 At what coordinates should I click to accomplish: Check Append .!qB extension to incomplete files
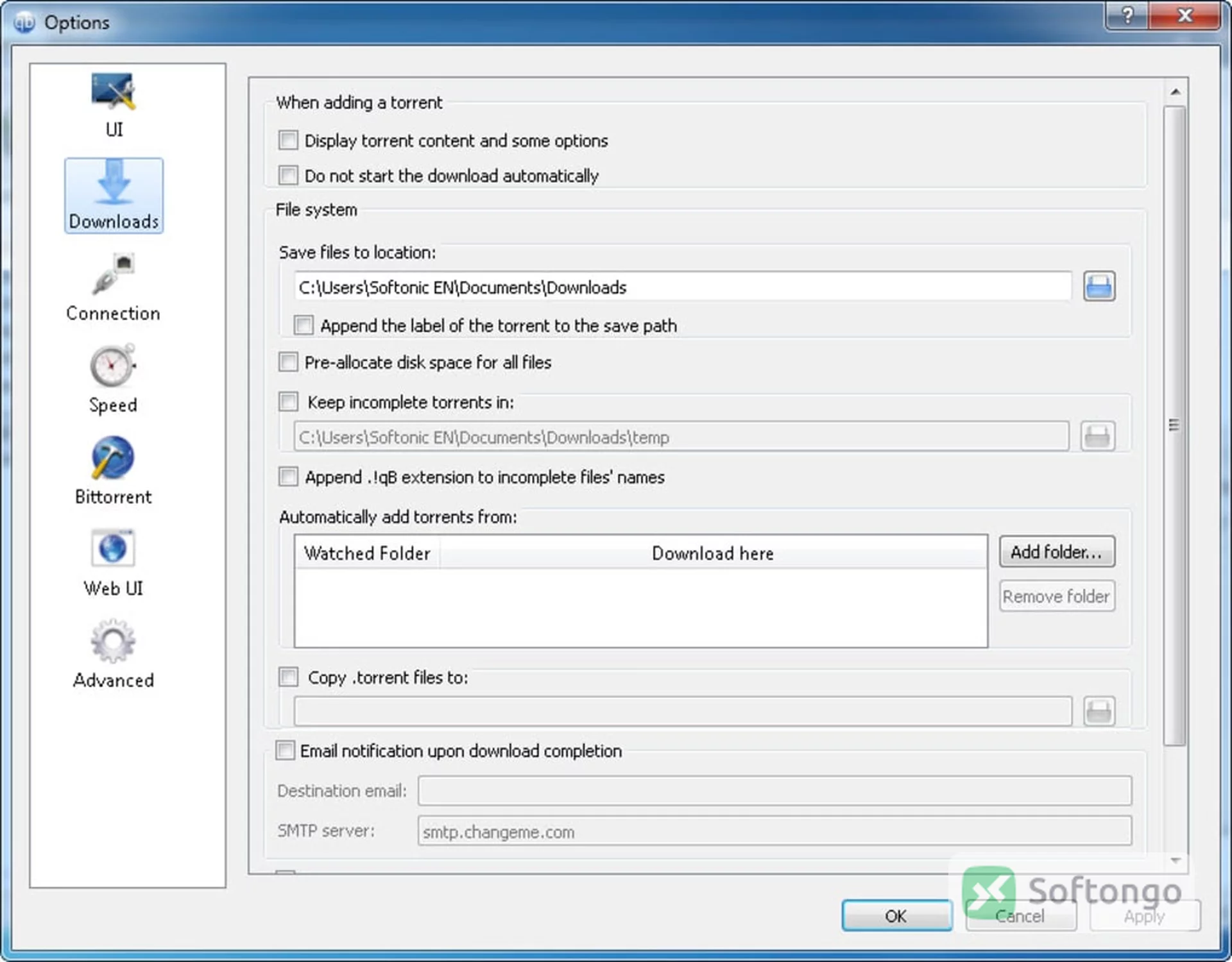[288, 477]
